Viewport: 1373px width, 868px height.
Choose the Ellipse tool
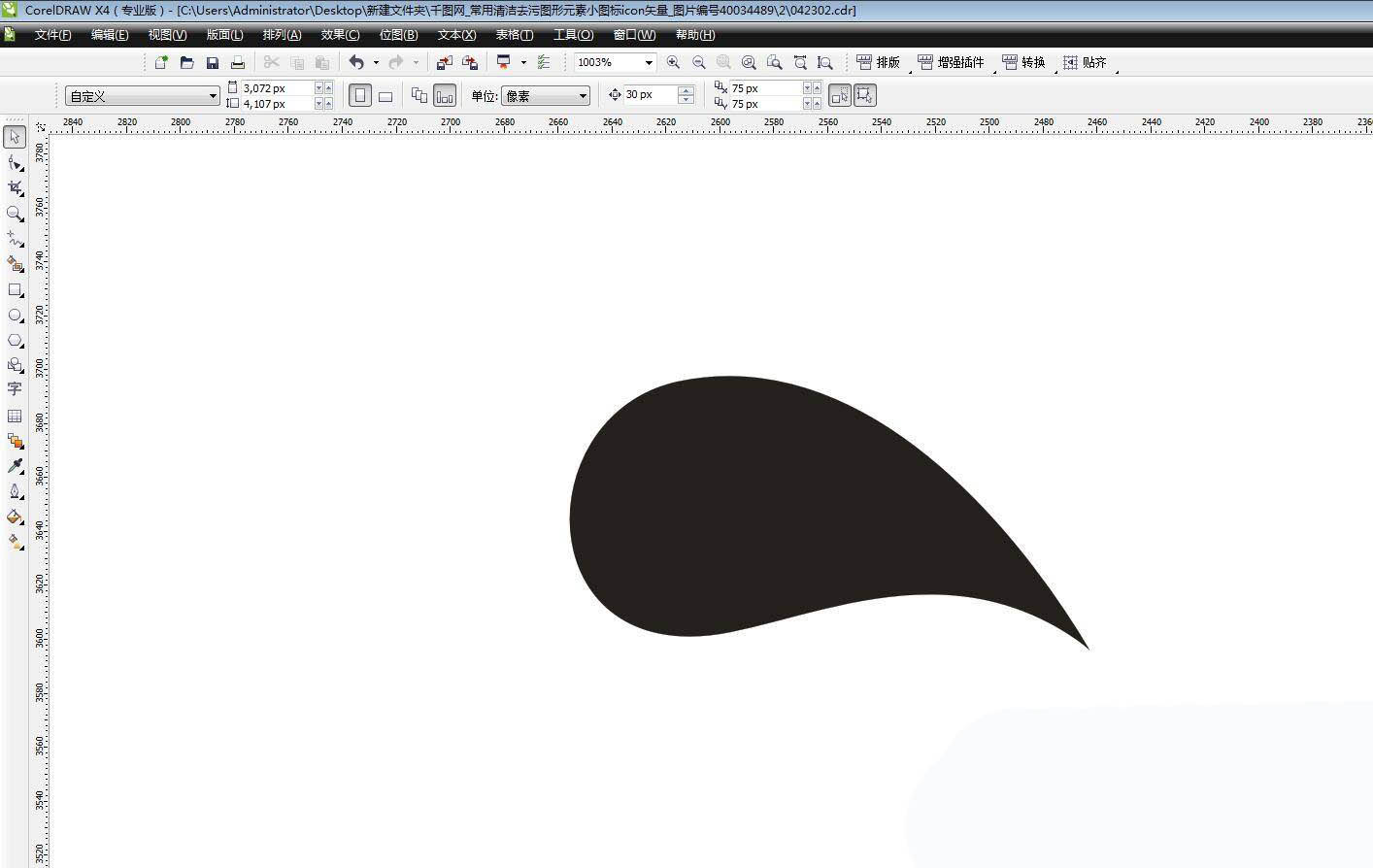point(15,315)
